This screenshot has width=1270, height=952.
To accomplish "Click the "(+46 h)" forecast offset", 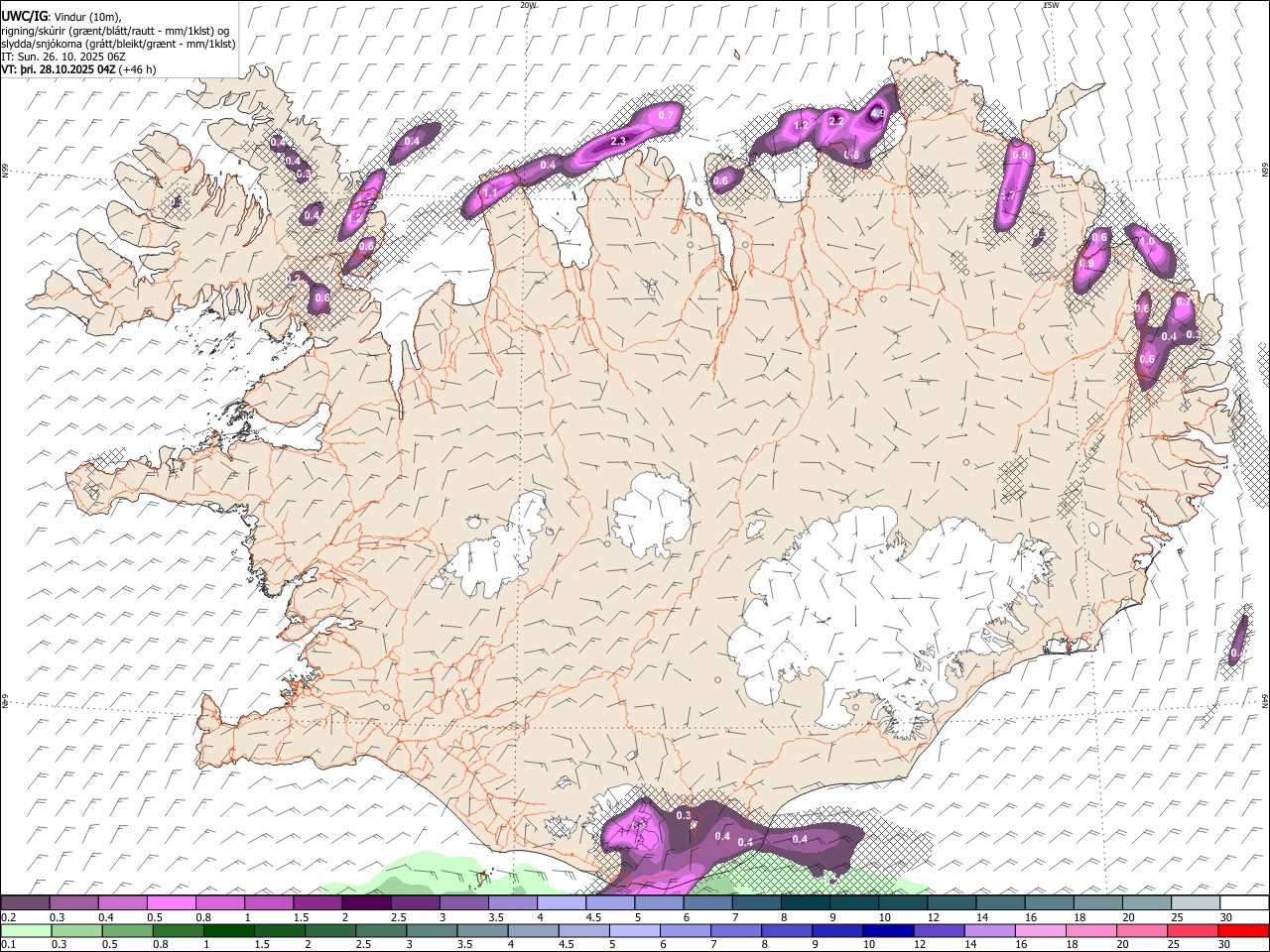I will (x=137, y=69).
